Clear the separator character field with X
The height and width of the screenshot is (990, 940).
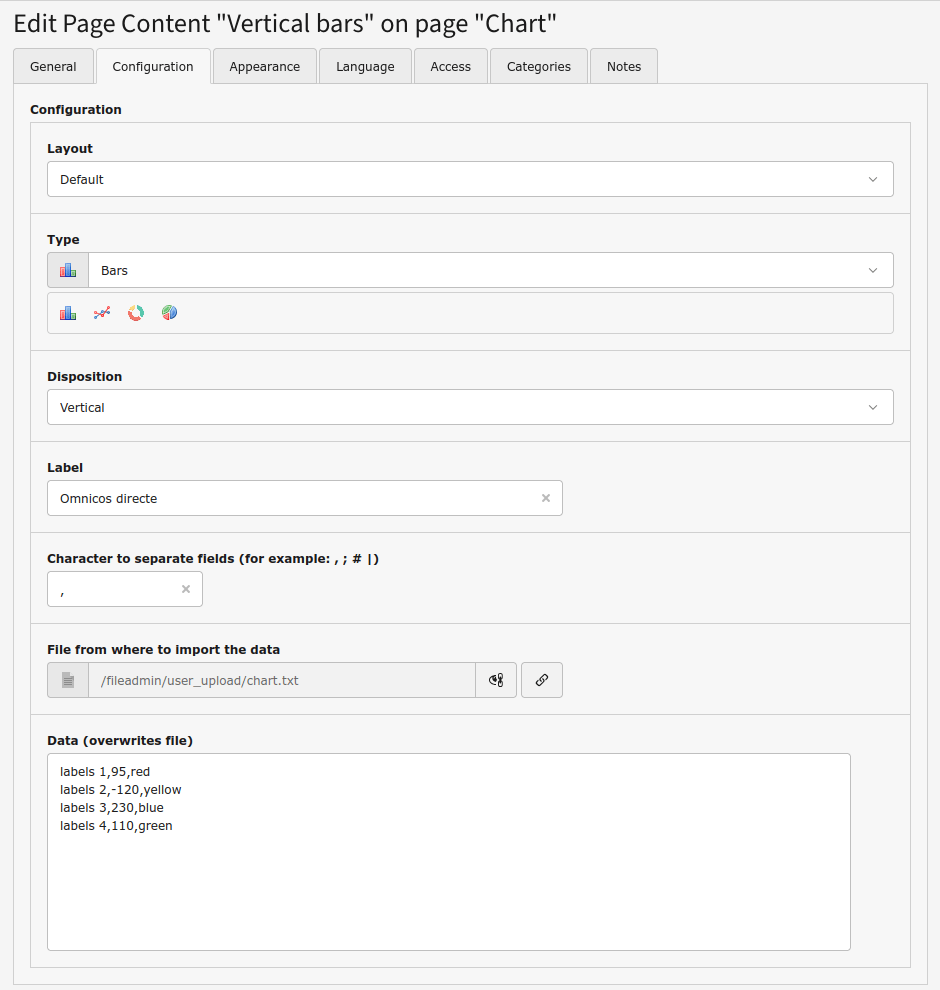coord(186,589)
